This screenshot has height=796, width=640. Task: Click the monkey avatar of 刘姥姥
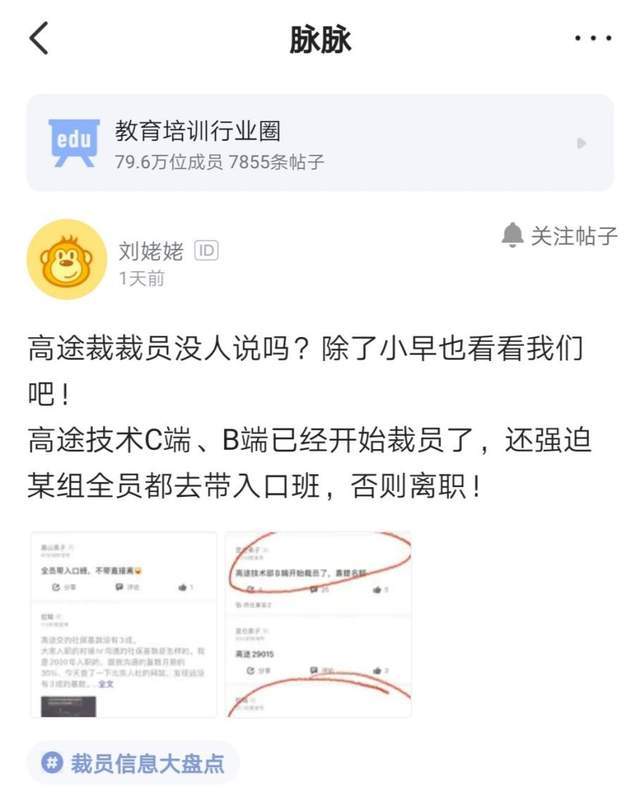tap(67, 259)
